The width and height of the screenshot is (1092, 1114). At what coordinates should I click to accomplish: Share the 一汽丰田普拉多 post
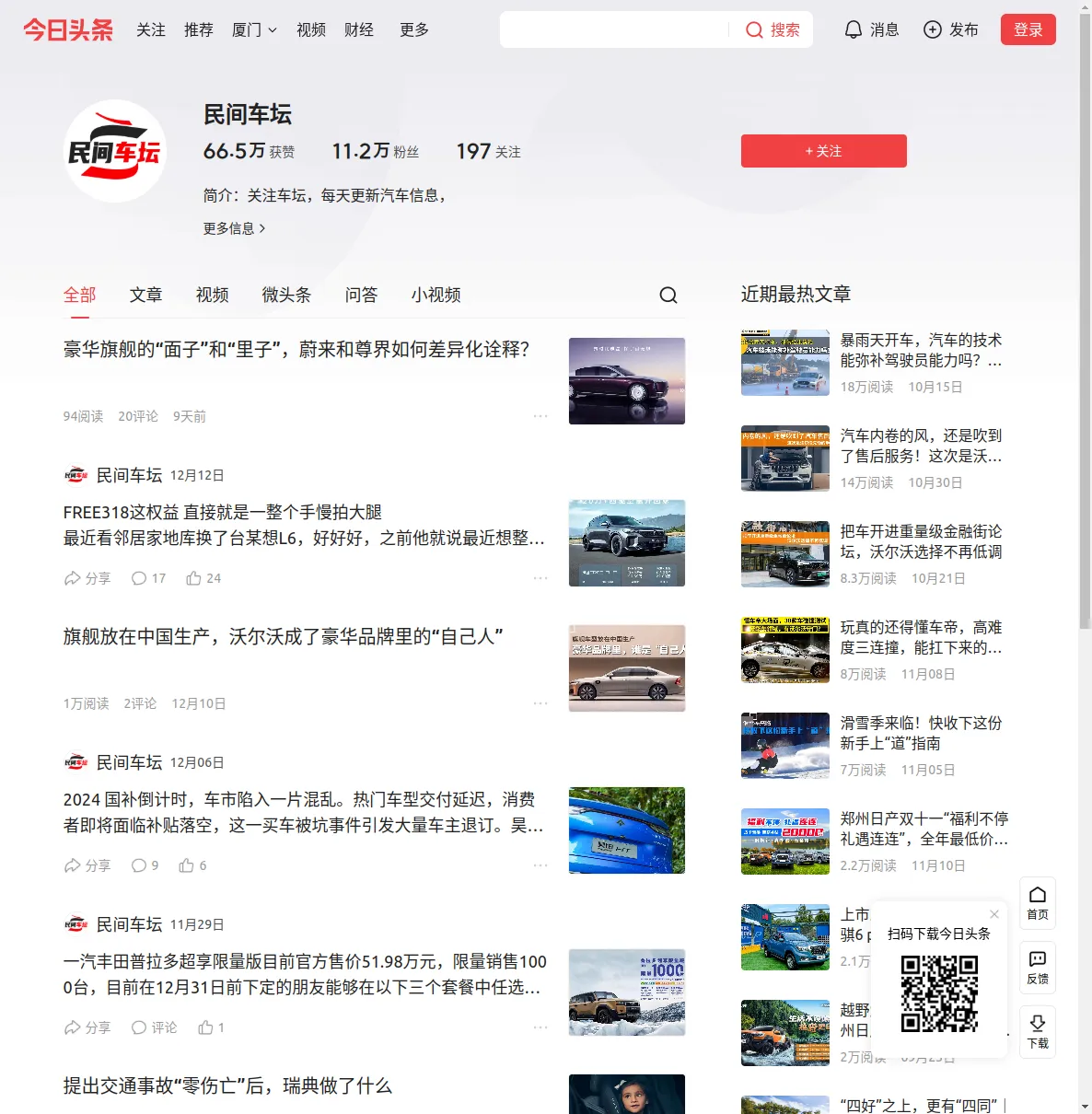click(x=87, y=1027)
